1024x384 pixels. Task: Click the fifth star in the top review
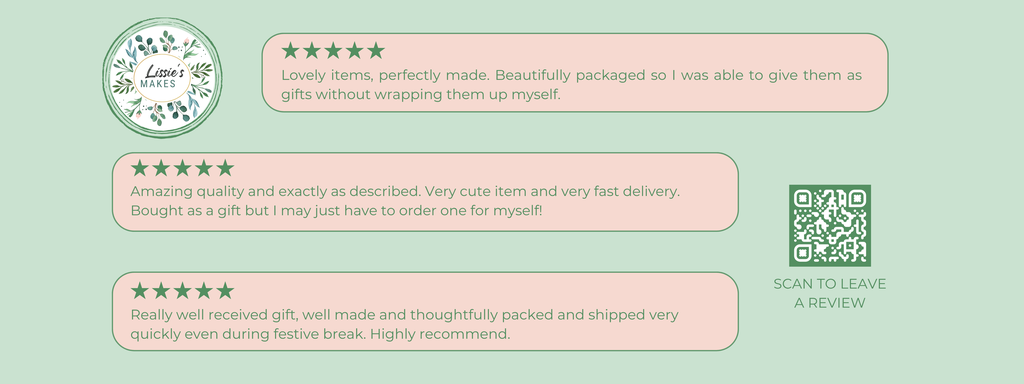pos(376,51)
